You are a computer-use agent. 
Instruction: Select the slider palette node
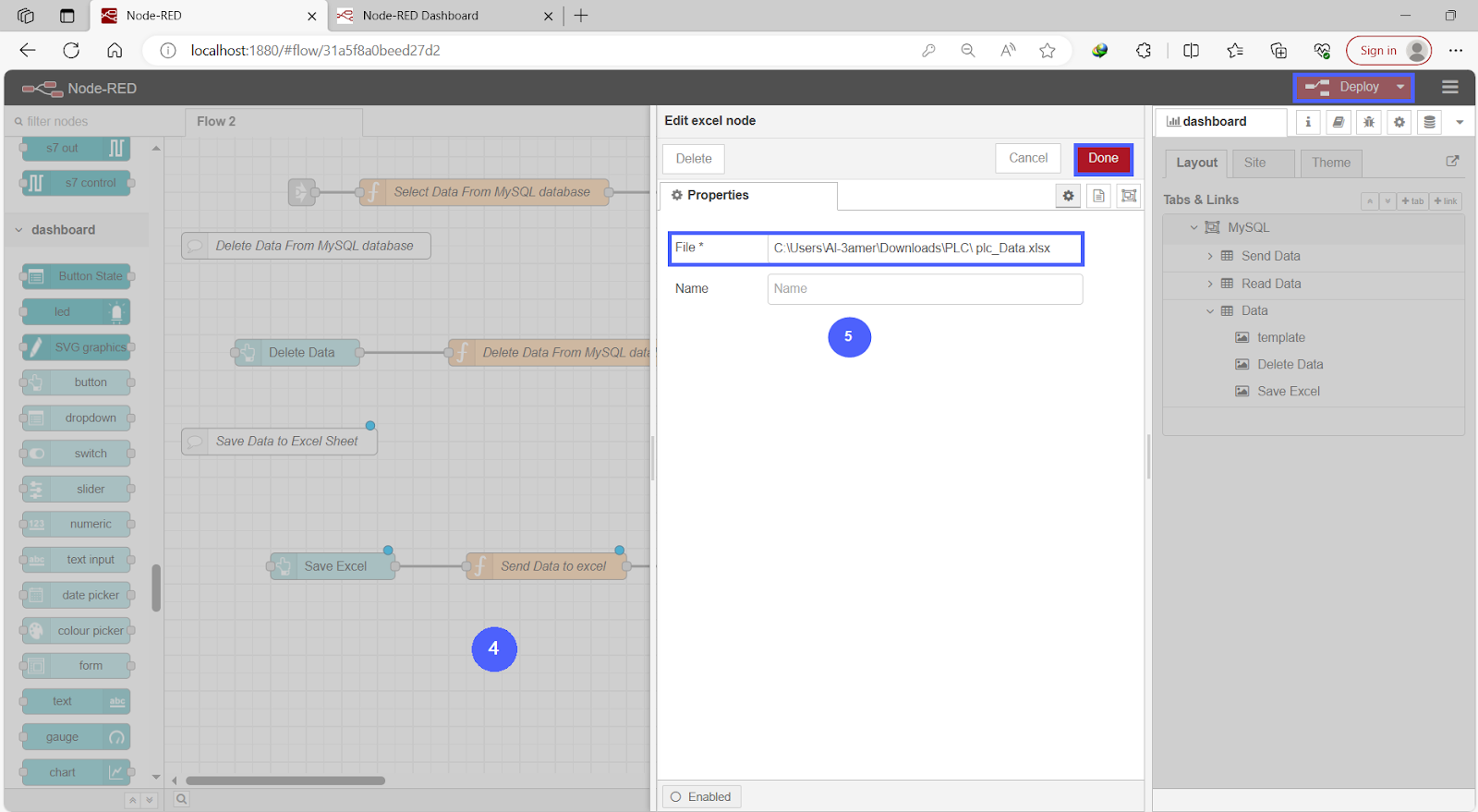tap(76, 490)
